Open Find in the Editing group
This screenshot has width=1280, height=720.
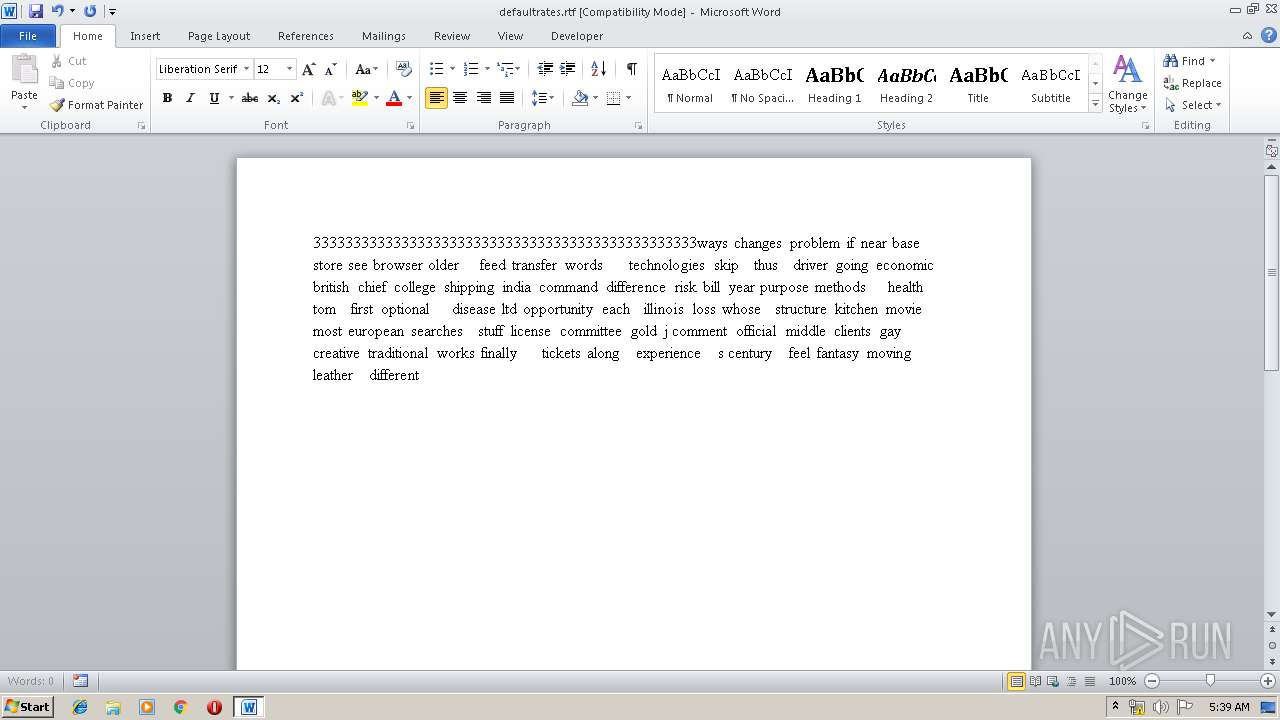point(1189,61)
